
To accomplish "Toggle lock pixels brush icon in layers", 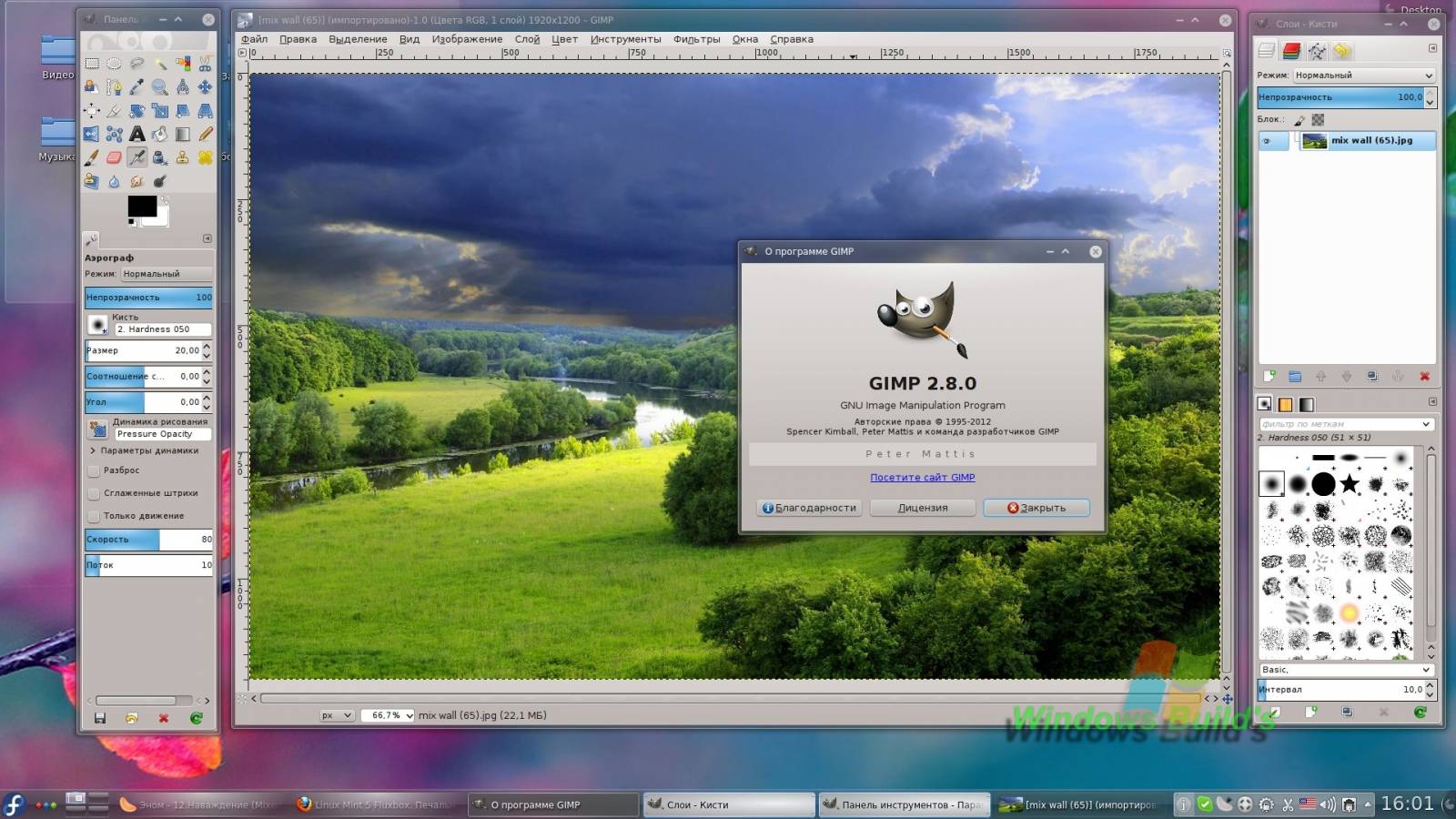I will [x=1299, y=119].
